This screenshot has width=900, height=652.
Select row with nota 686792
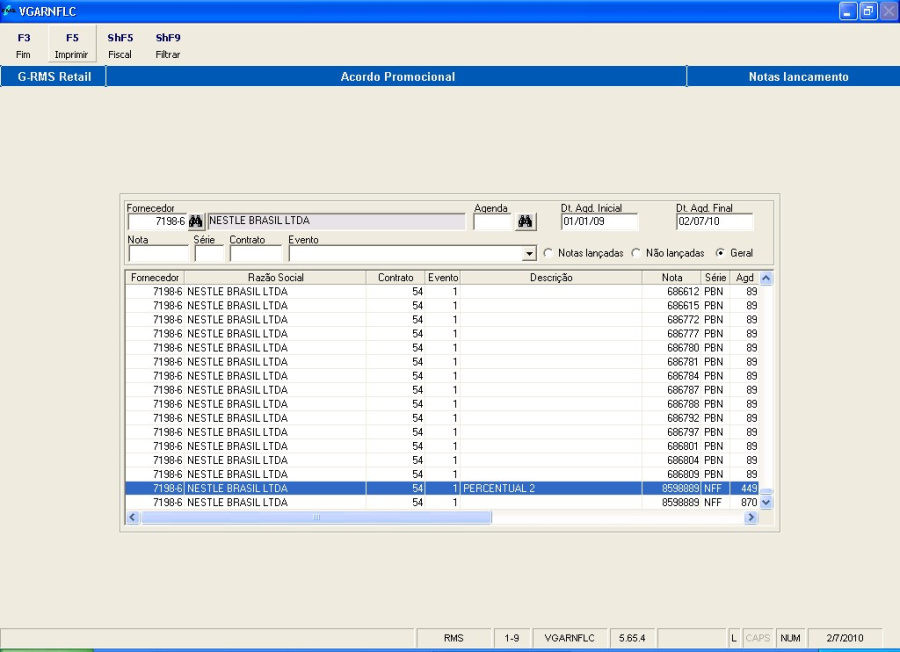point(442,418)
